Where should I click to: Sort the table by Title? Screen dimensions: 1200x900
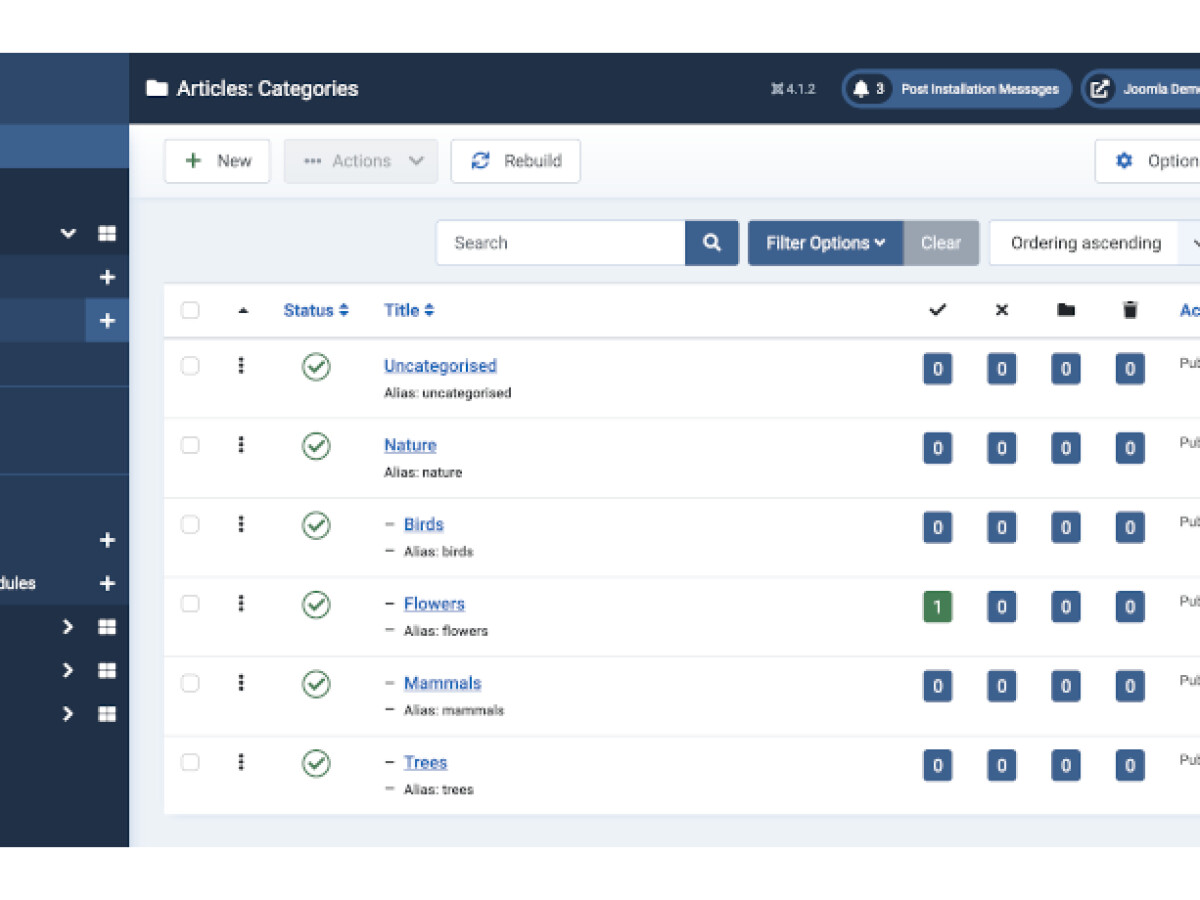tap(409, 310)
